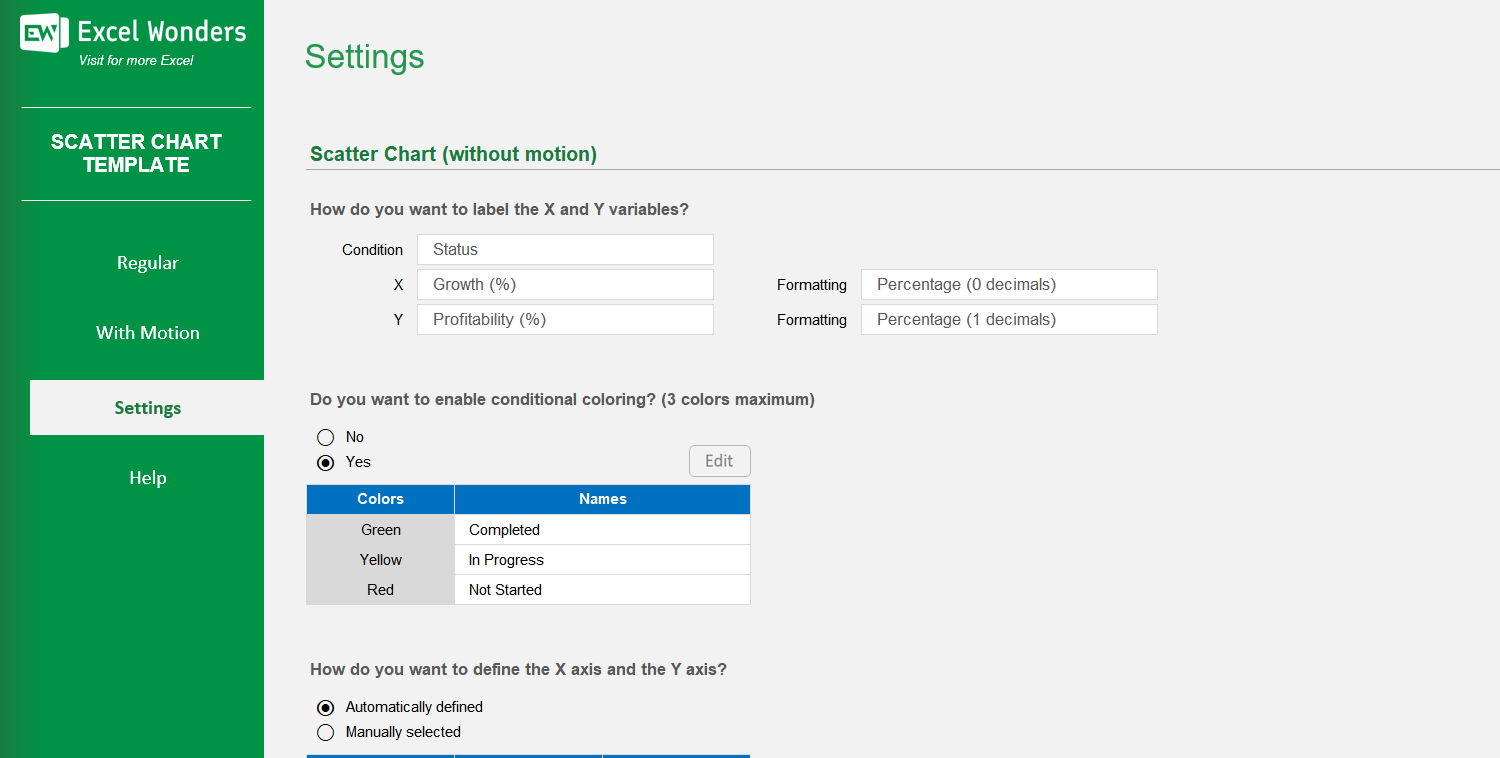Open the Regular scatter chart page
This screenshot has width=1500, height=758.
coord(147,262)
